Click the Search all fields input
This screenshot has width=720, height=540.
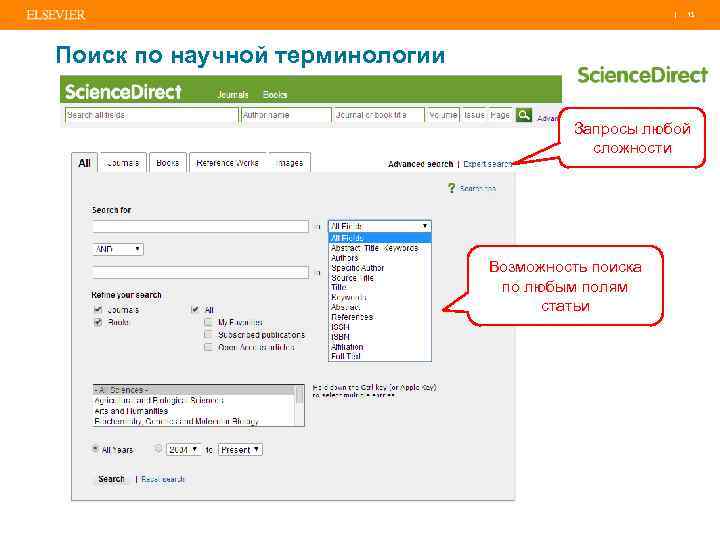(152, 115)
